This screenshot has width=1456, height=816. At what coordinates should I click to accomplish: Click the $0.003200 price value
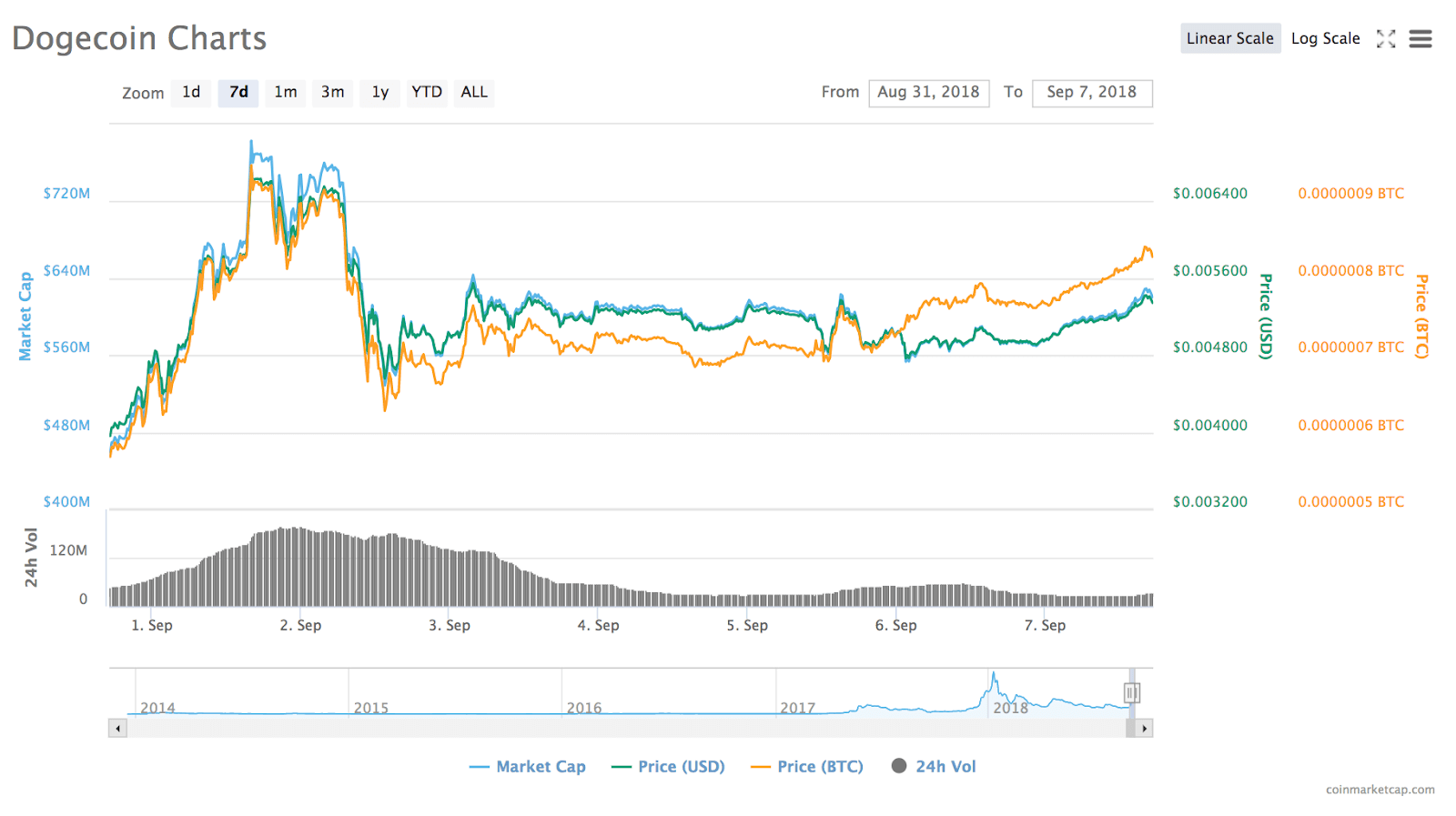pyautogui.click(x=1210, y=502)
